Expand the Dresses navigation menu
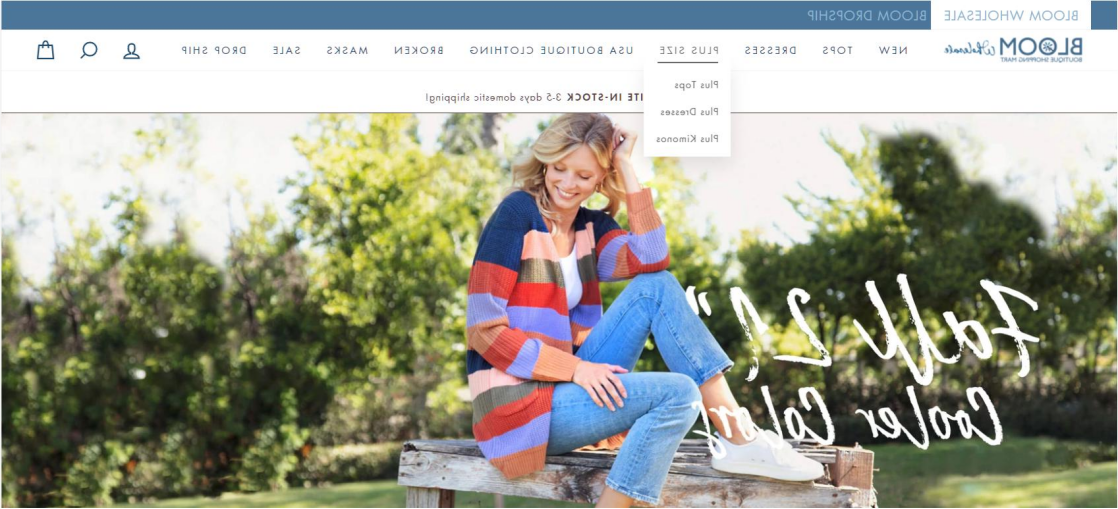 [771, 51]
